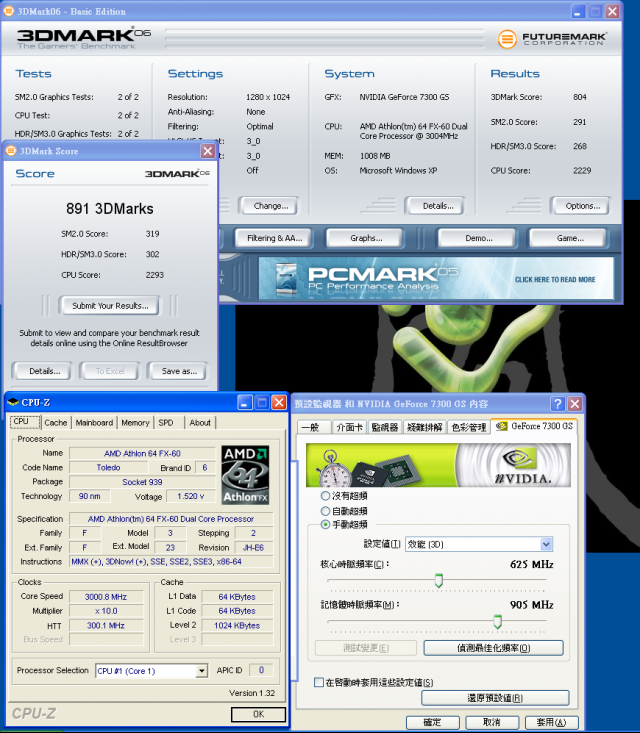Open the 介面卡 adapter tab
The height and width of the screenshot is (733, 640).
tap(350, 427)
